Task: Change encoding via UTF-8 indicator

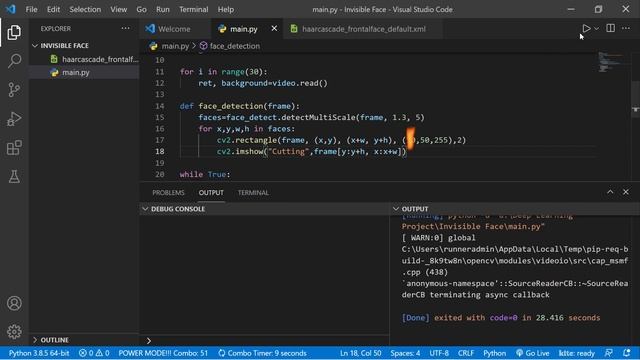Action: click(439, 353)
